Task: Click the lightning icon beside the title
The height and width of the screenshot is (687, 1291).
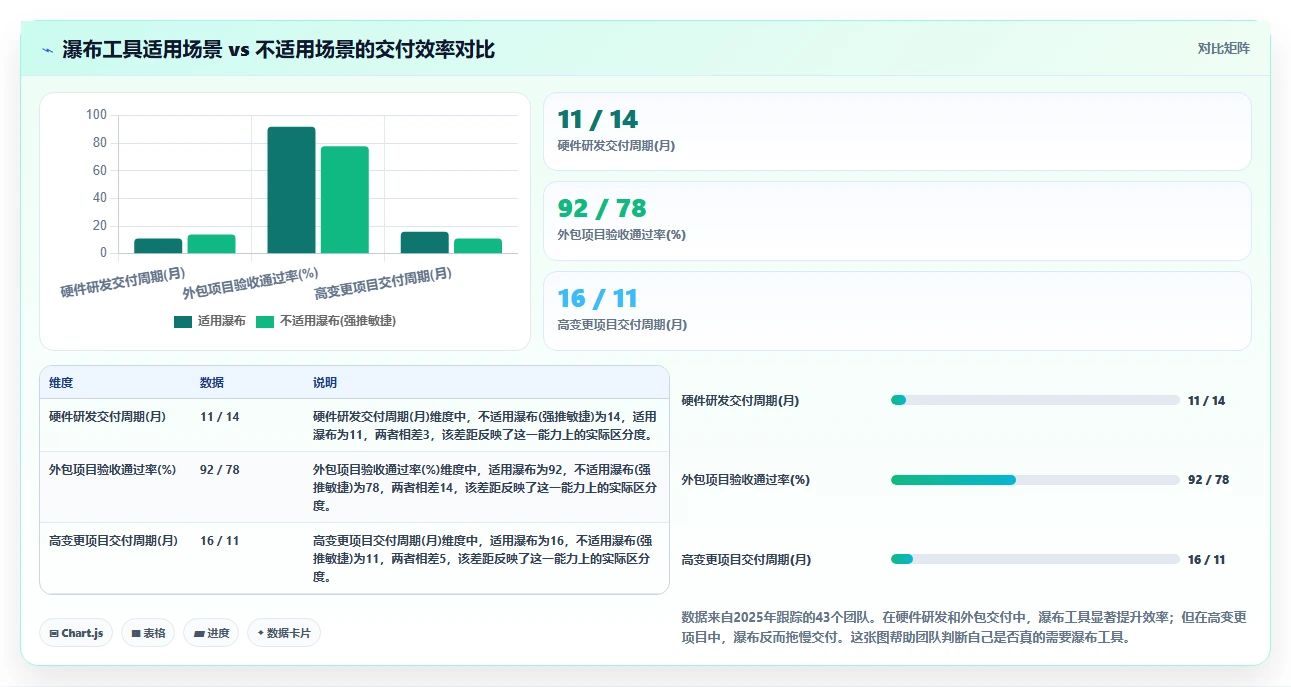Action: 47,50
